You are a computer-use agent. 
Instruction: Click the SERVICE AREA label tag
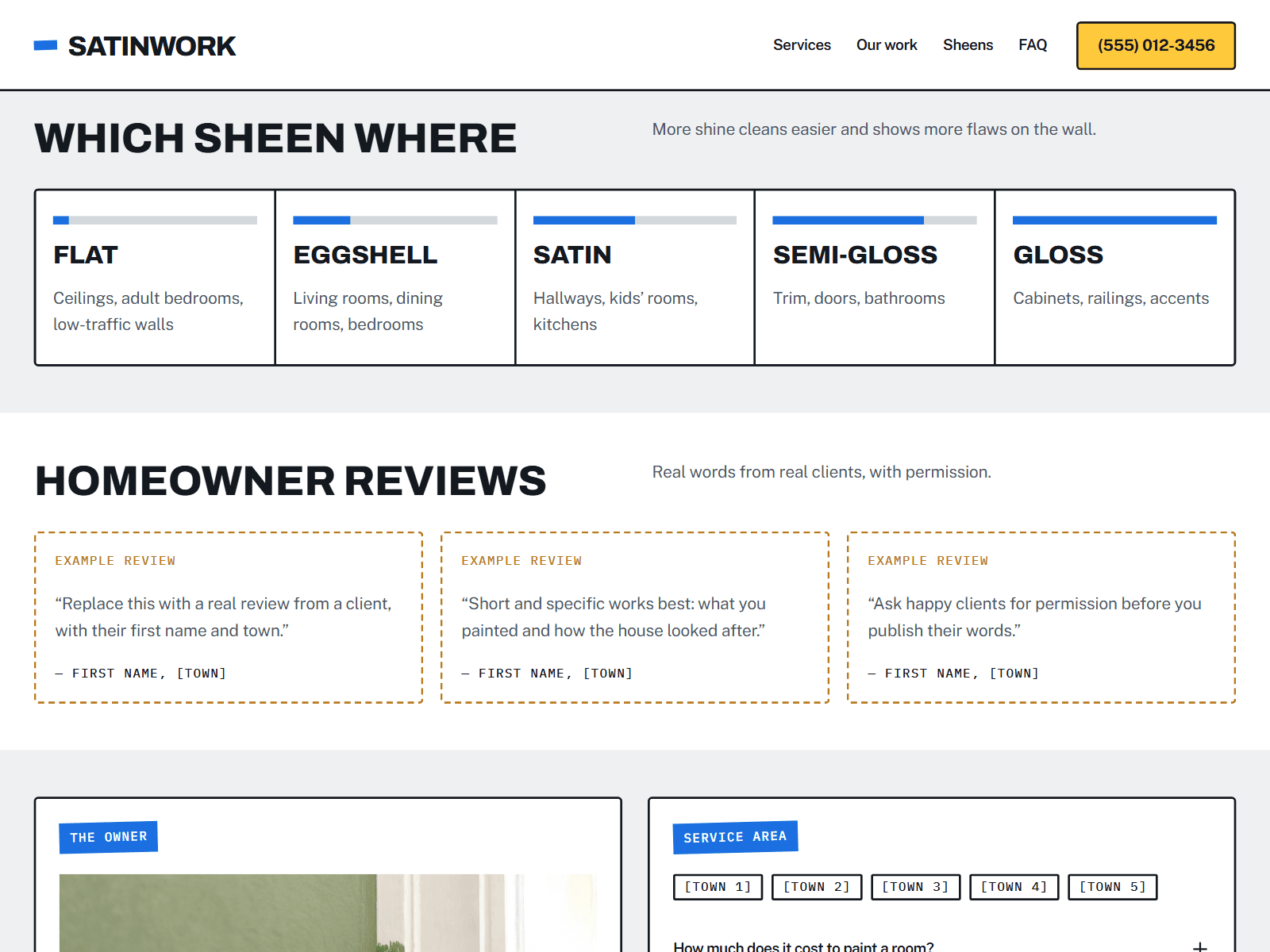(x=735, y=837)
